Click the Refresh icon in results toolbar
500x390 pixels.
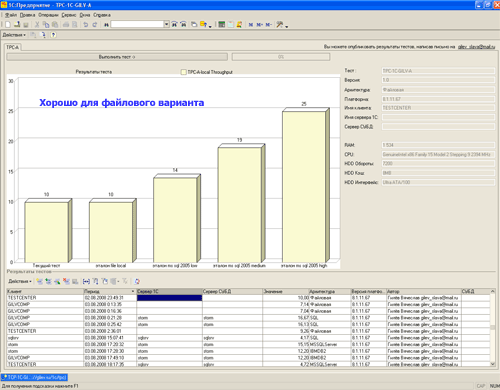(137, 281)
